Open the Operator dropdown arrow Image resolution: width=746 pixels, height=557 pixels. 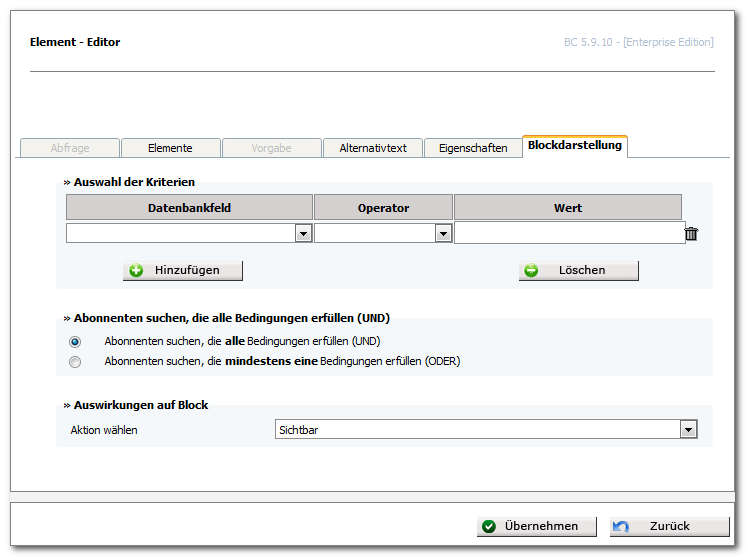point(443,234)
